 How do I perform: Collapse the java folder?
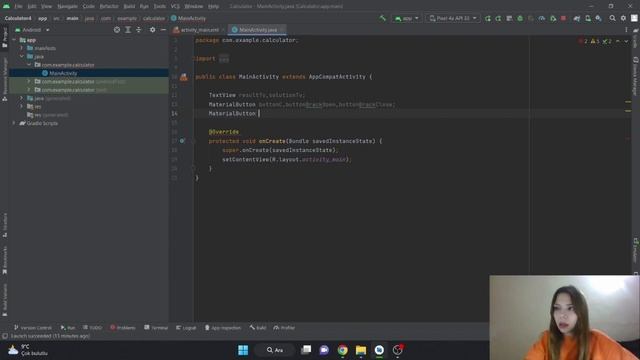click(22, 56)
